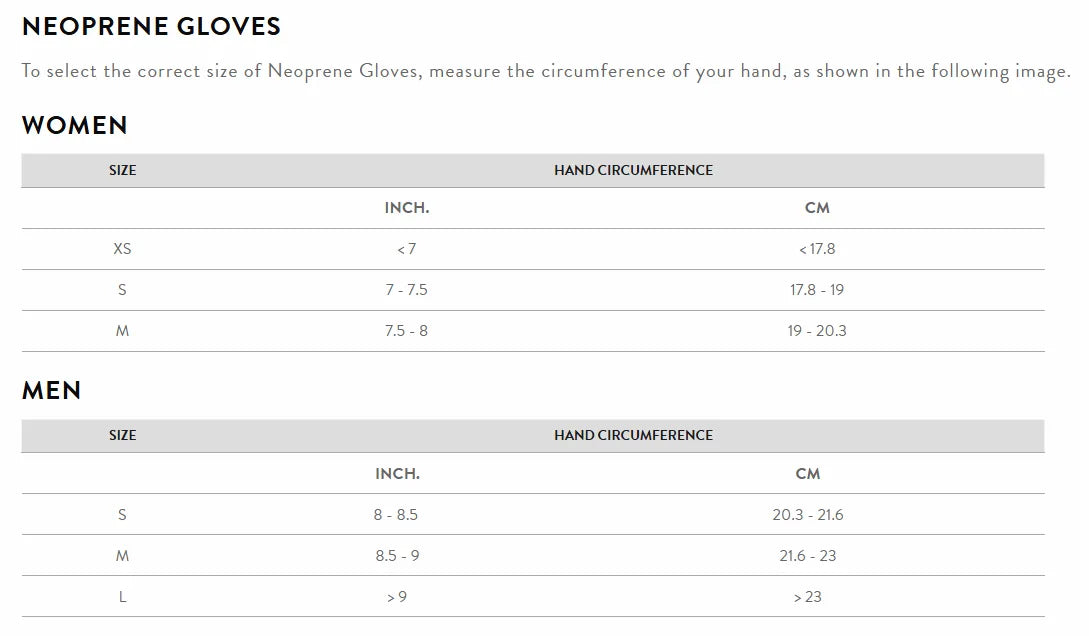Image resolution: width=1089 pixels, height=636 pixels.
Task: Click the '> 23' cm cell
Action: coord(807,597)
